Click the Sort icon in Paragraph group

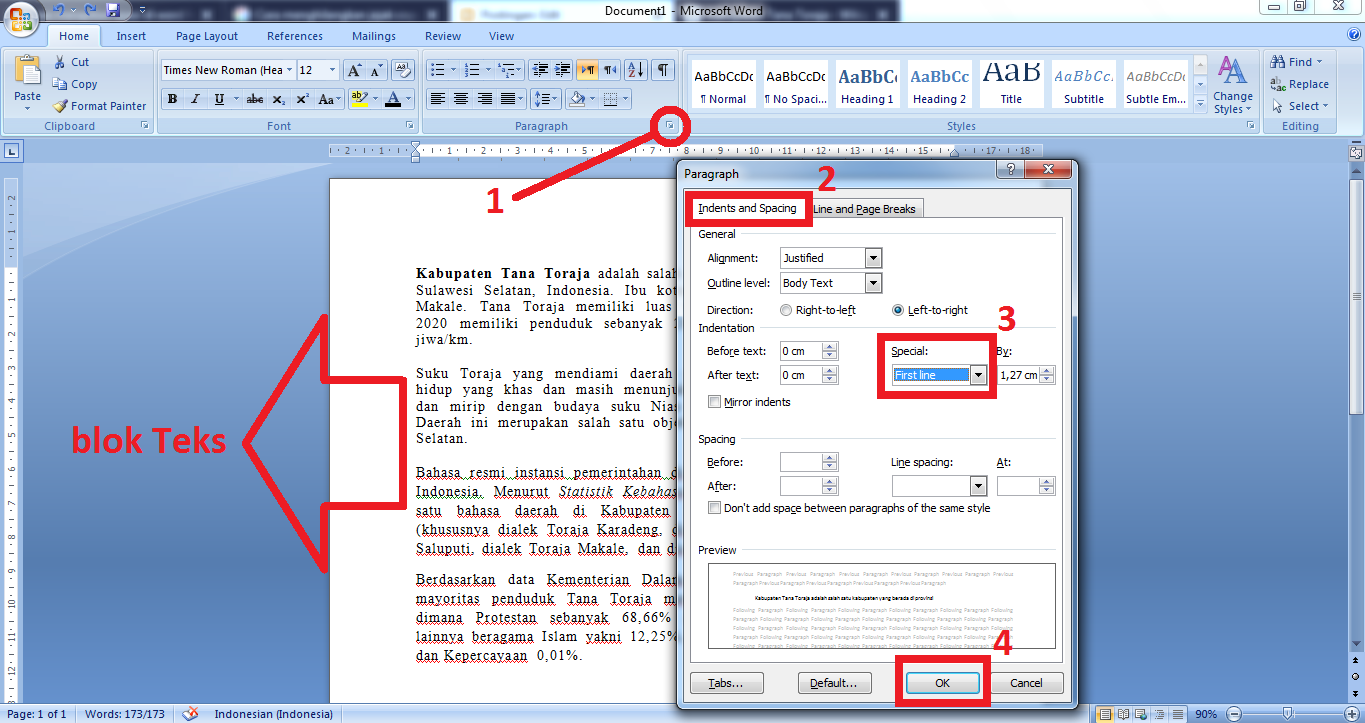[636, 71]
